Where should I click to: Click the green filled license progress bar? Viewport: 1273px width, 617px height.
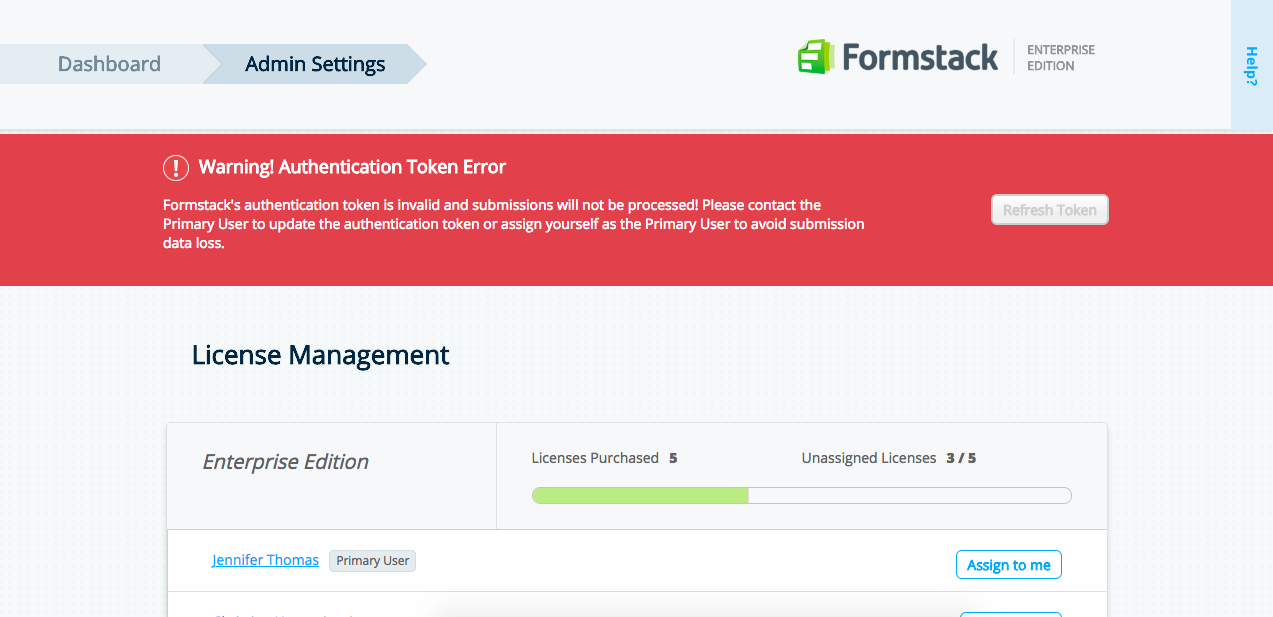pyautogui.click(x=640, y=495)
